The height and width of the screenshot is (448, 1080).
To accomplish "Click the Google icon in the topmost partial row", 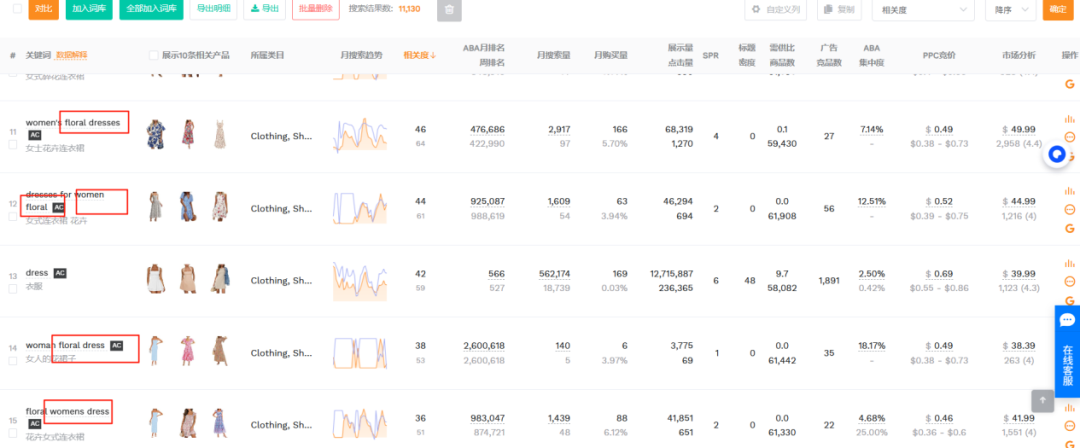I will 1070,84.
